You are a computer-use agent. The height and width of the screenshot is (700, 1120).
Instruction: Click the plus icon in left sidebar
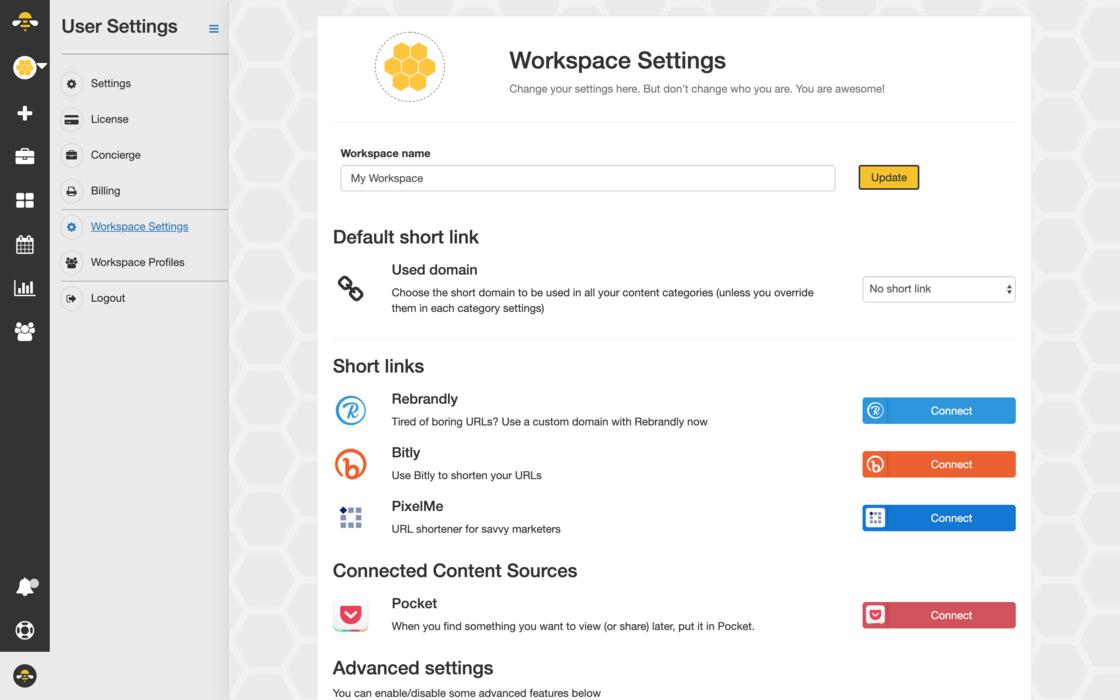[25, 113]
